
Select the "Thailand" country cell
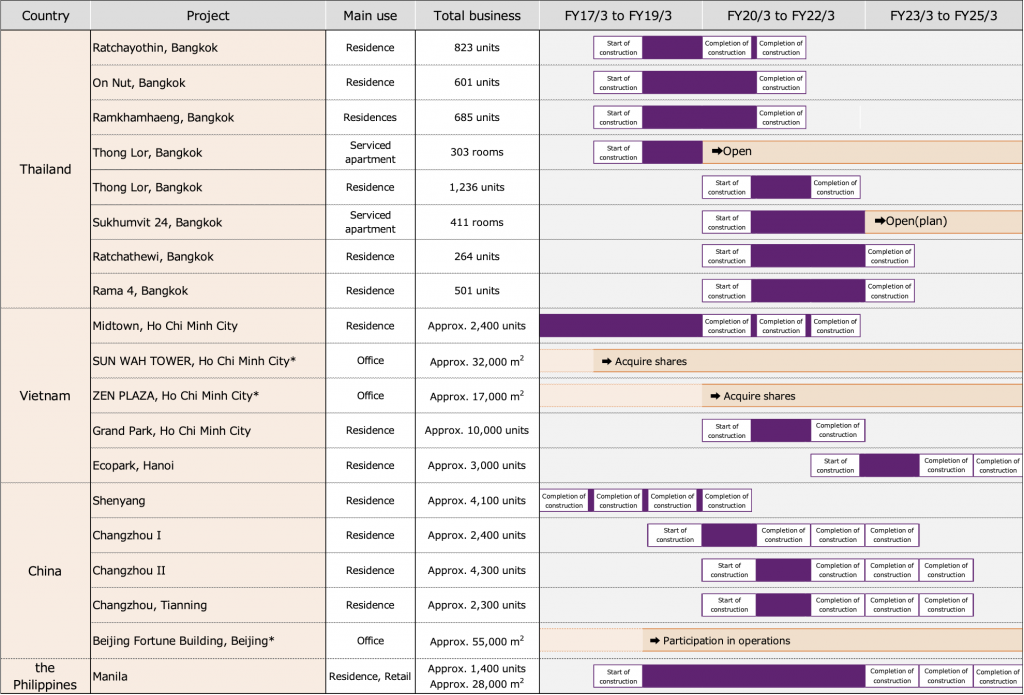pyautogui.click(x=45, y=169)
